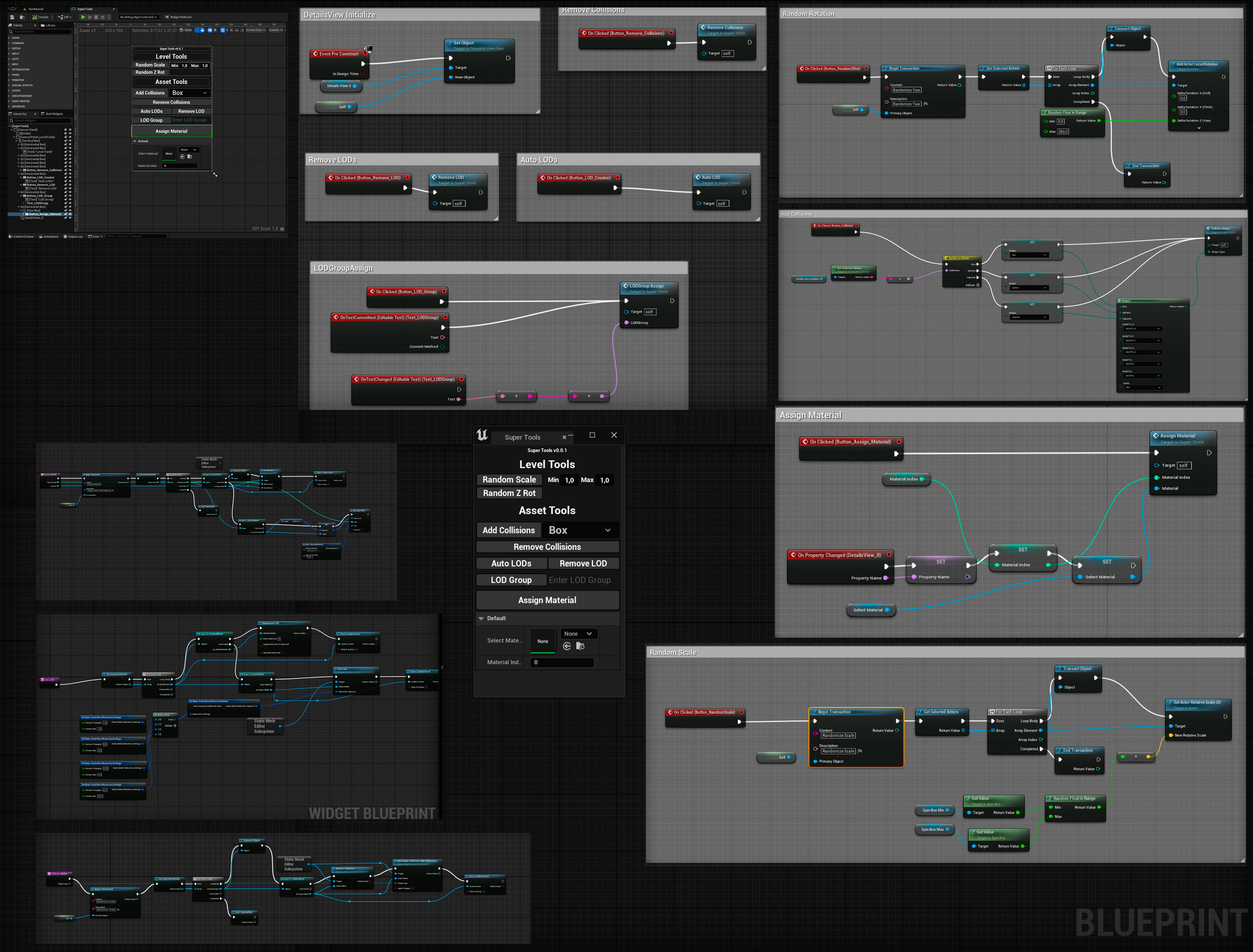This screenshot has height=952, width=1253.
Task: Click the Max spin box in Super Tools window
Action: click(605, 480)
